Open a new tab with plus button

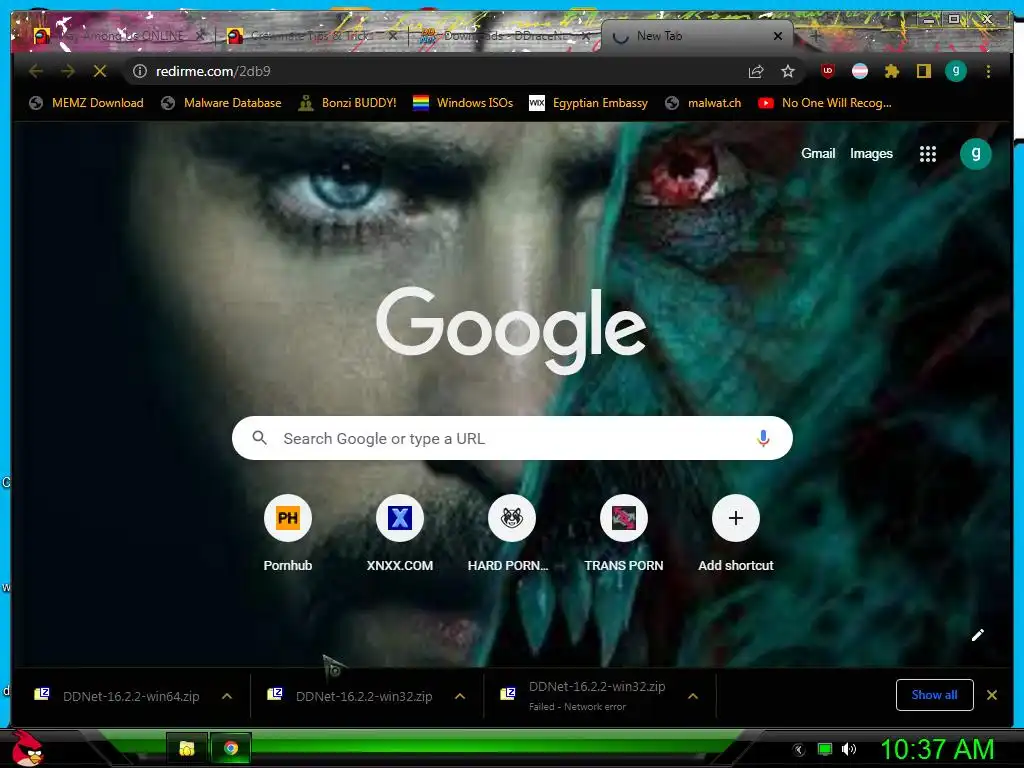815,37
